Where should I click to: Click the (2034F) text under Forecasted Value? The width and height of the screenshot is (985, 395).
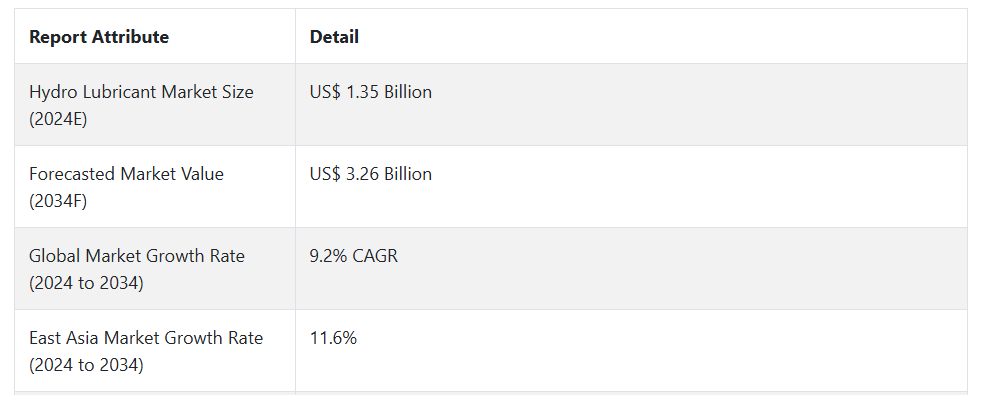(x=58, y=201)
